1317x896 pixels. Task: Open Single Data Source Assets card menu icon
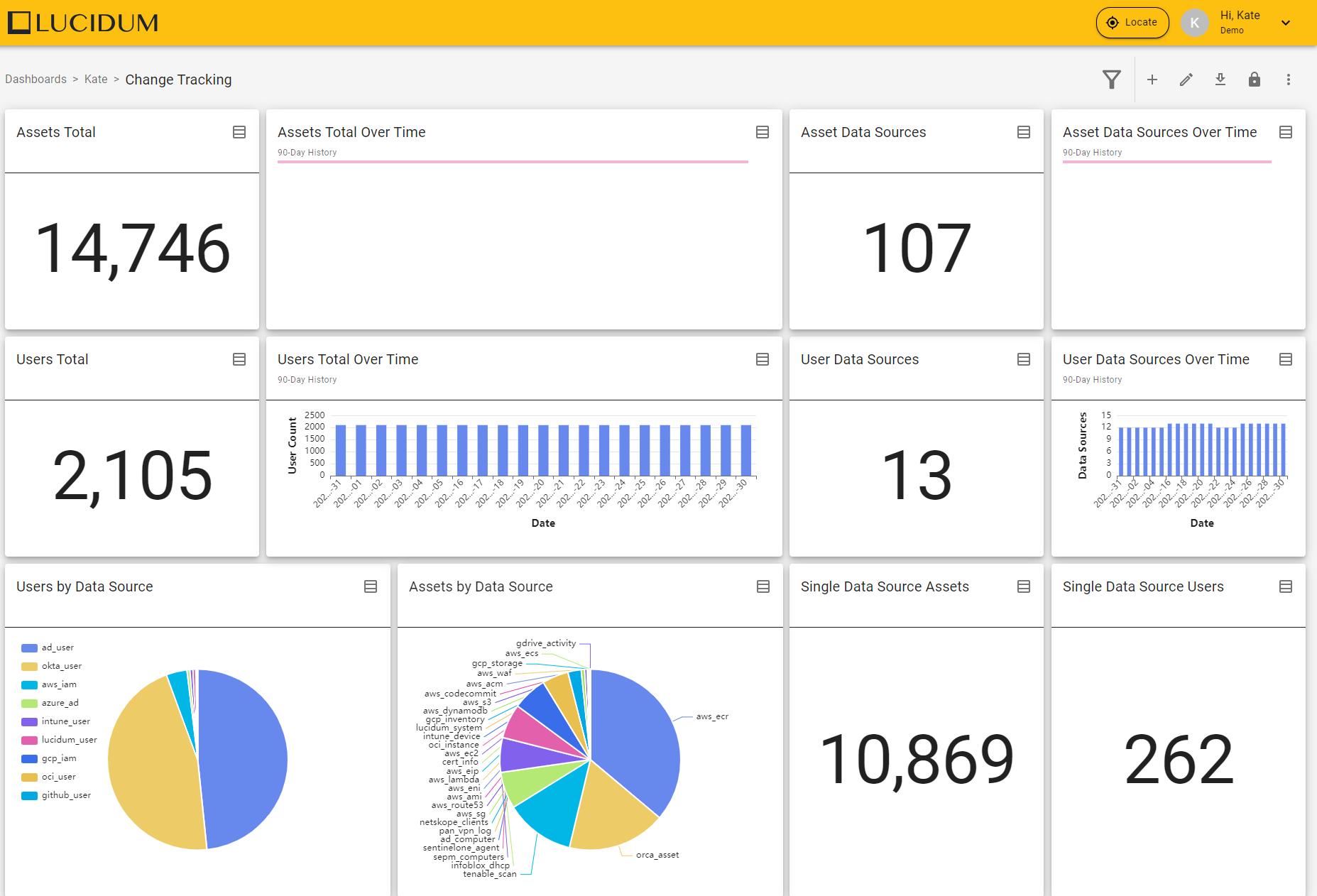pyautogui.click(x=1024, y=586)
